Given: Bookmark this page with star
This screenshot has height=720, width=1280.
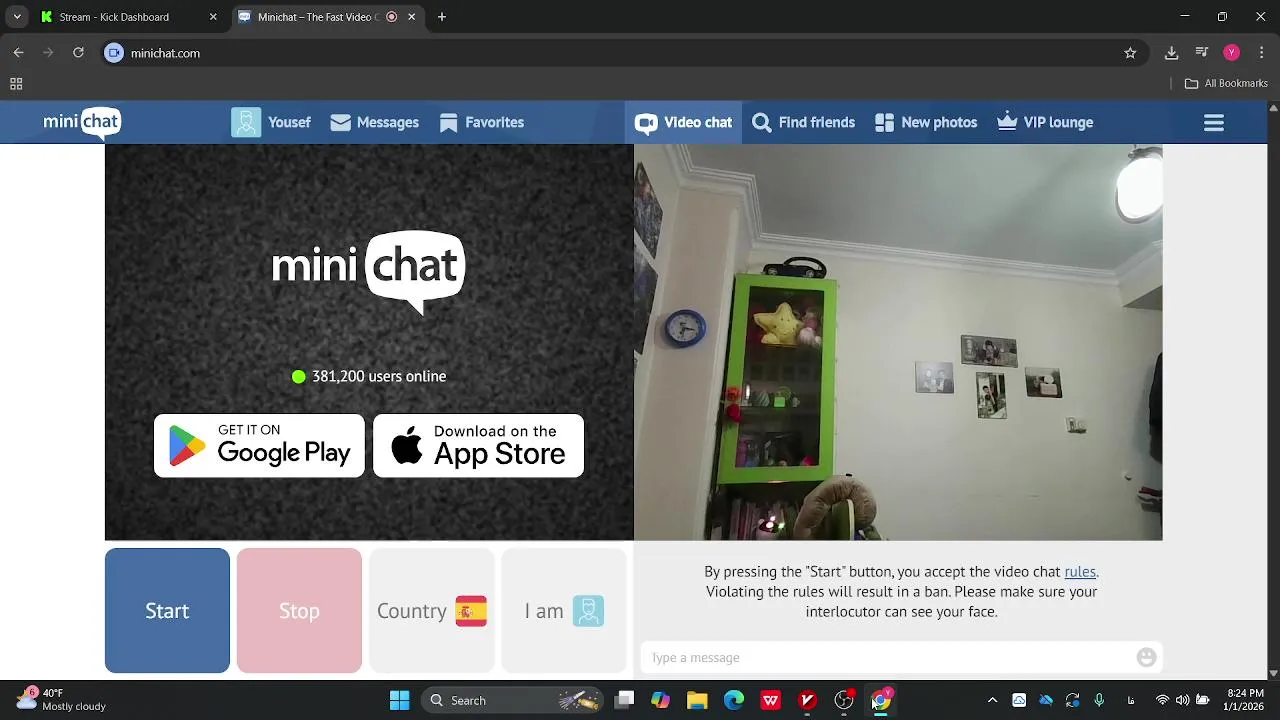Looking at the screenshot, I should pos(1130,53).
